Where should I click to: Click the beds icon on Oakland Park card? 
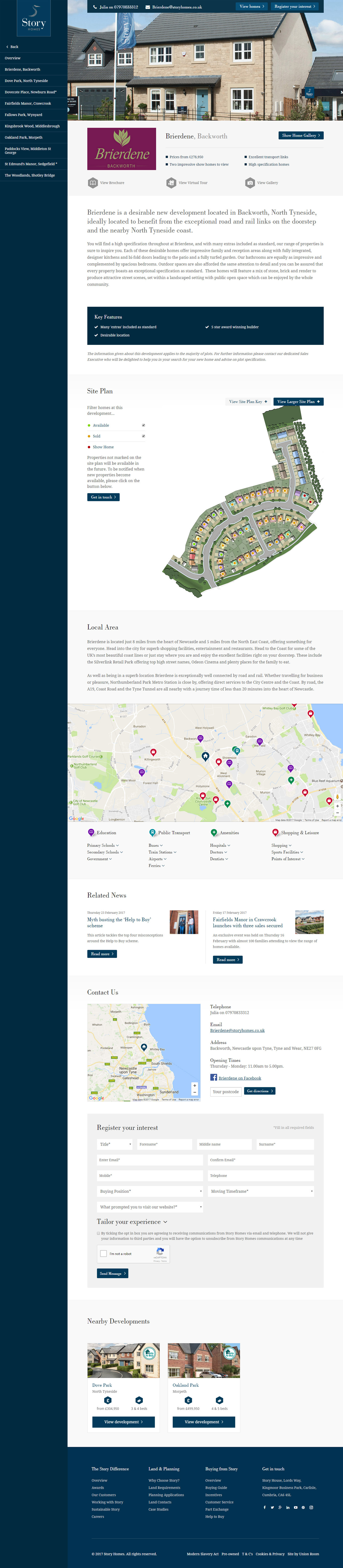pyautogui.click(x=219, y=1400)
